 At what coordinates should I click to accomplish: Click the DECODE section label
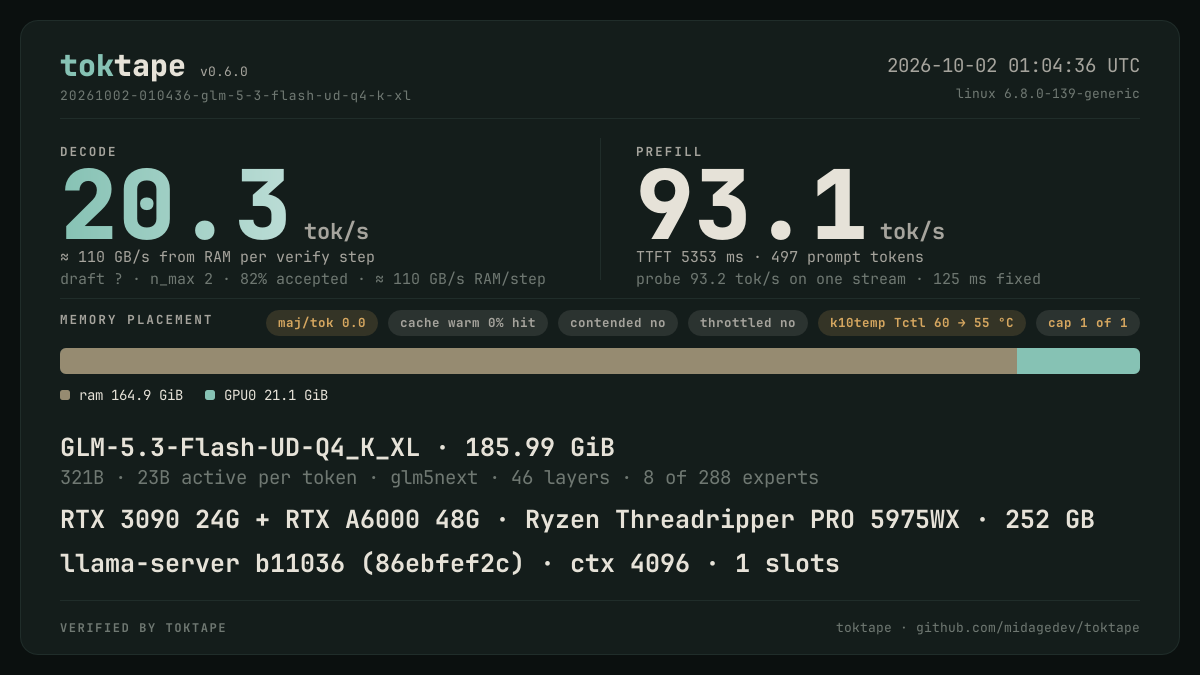89,152
